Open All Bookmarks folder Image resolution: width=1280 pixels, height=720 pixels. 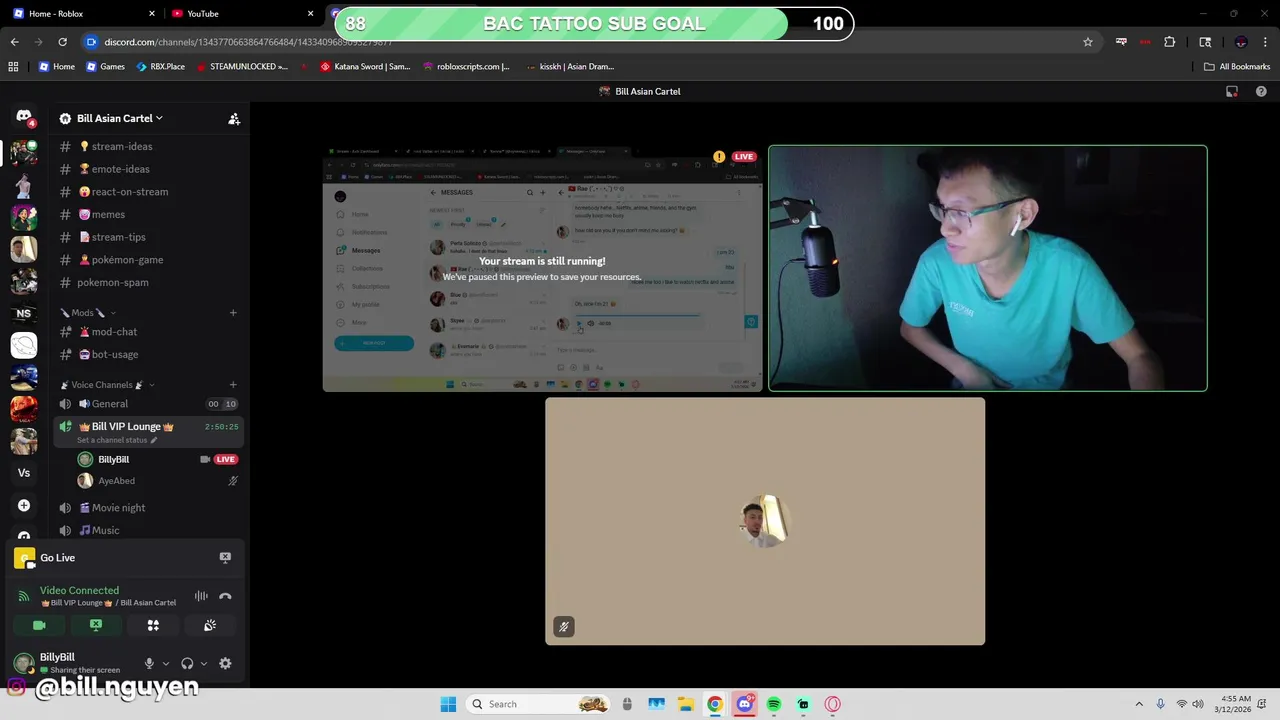click(x=1237, y=66)
